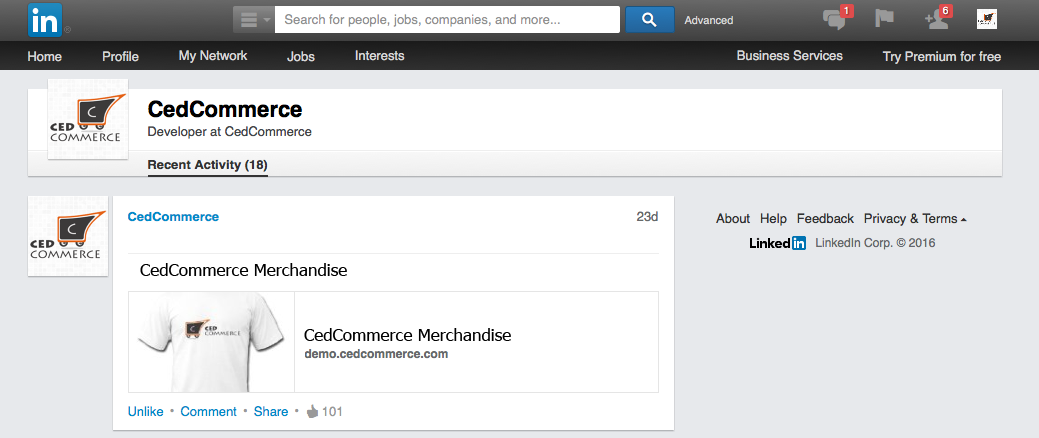Open Advanced search link
The width and height of the screenshot is (1039, 438).
pos(708,21)
